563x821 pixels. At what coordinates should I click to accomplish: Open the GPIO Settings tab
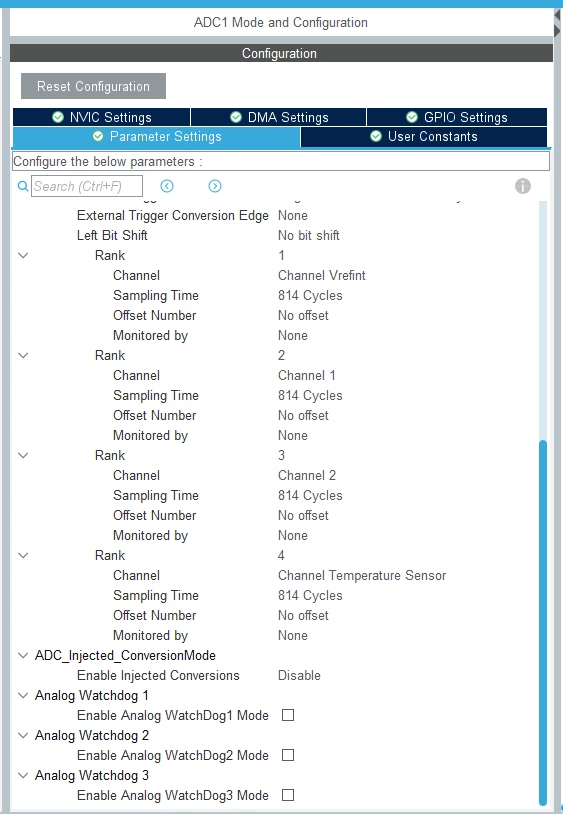(x=457, y=117)
